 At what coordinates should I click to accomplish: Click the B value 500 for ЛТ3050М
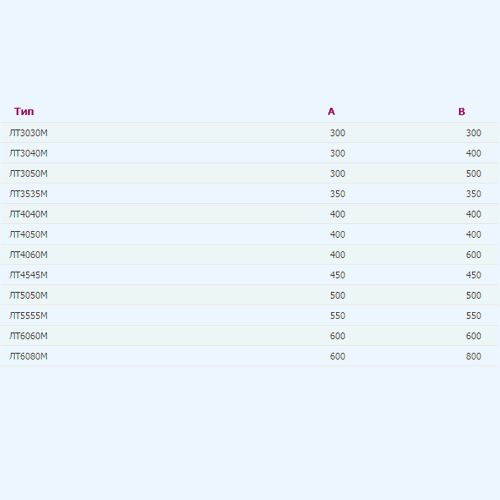tap(473, 174)
